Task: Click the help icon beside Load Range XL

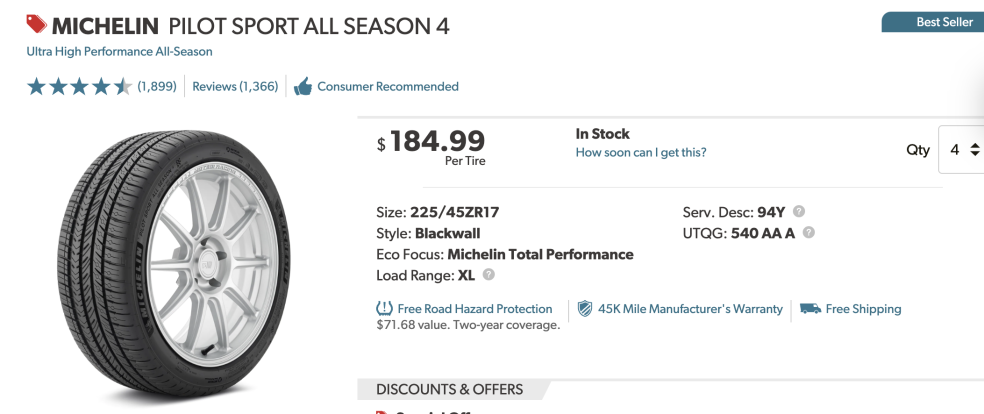Action: click(x=489, y=275)
